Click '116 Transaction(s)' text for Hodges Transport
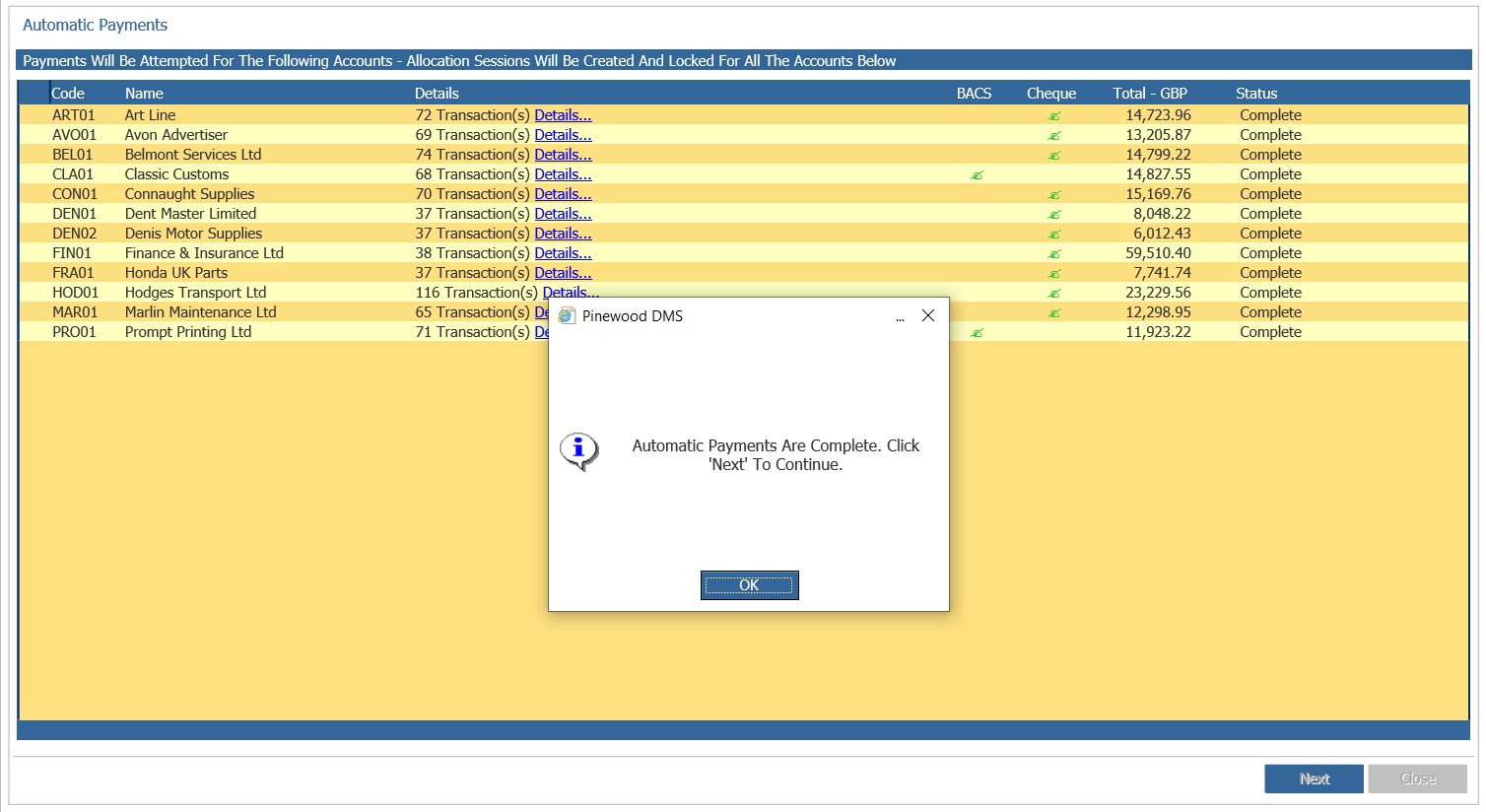Screen dimensions: 1486x812 point(476,293)
